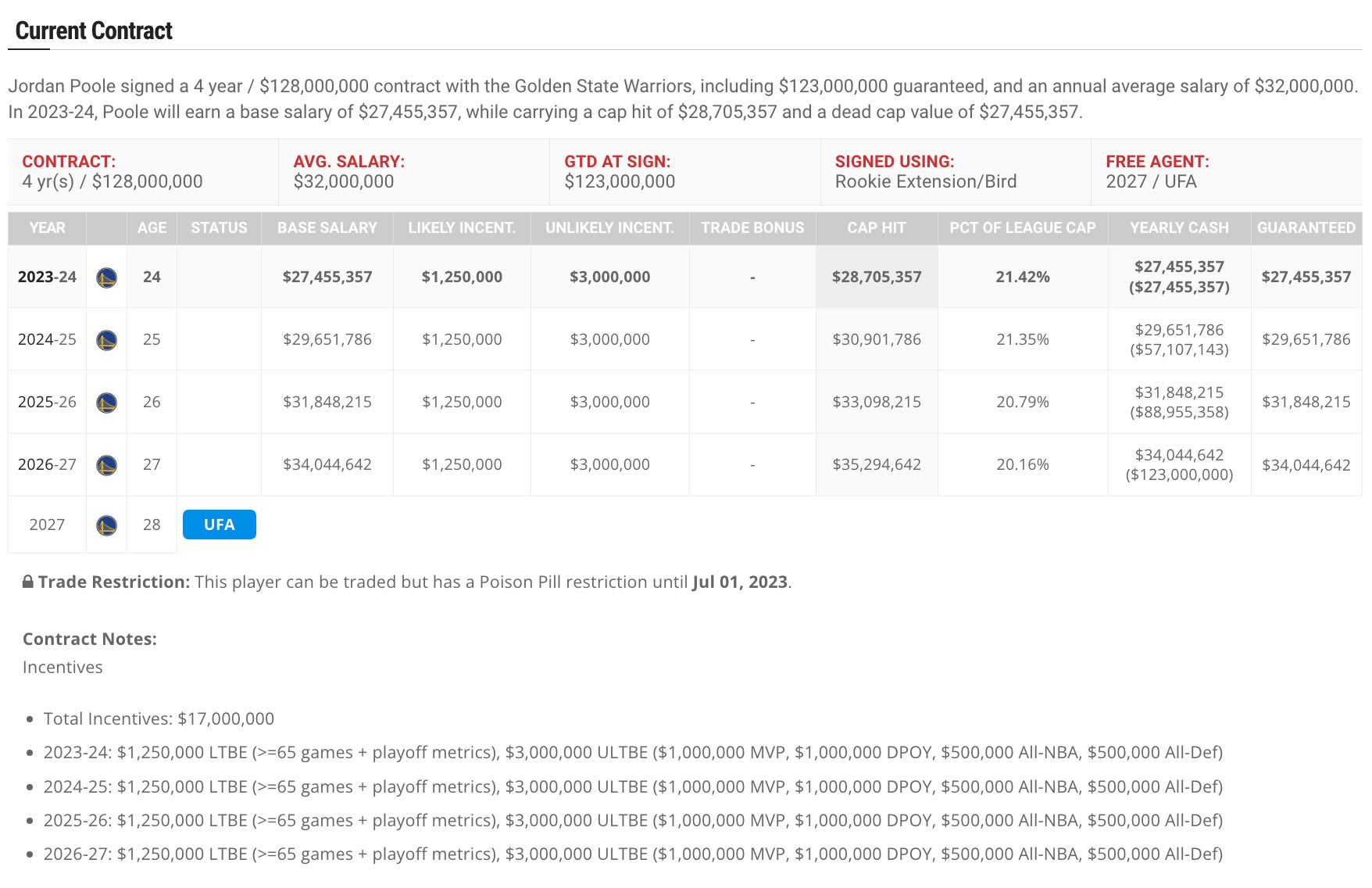1372x888 pixels.
Task: Click the BASE SALARY column header
Action: point(327,227)
